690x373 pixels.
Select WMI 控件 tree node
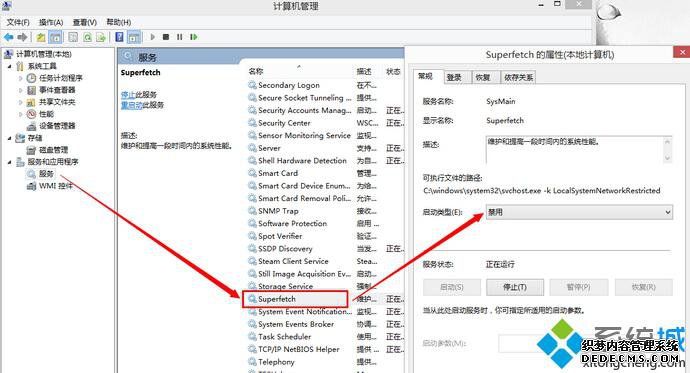click(56, 186)
